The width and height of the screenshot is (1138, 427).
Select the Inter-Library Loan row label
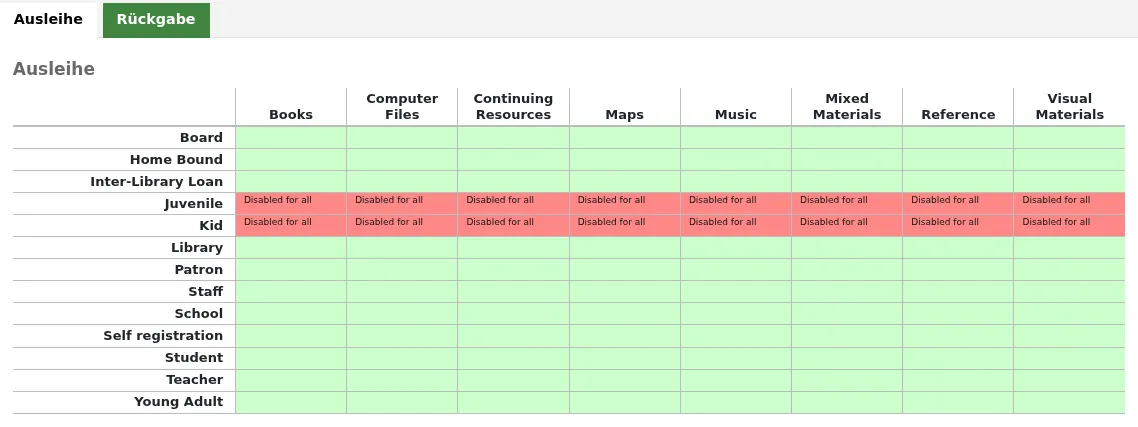coord(156,182)
